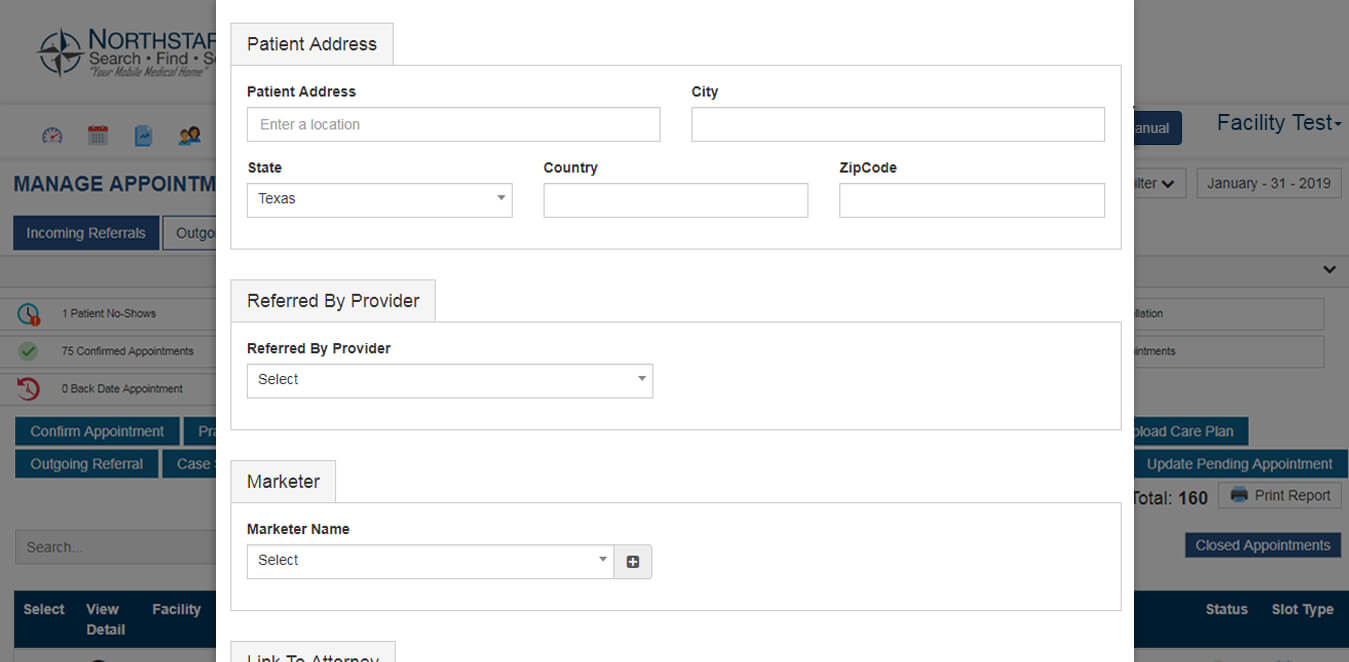The height and width of the screenshot is (662, 1349).
Task: Click the Update Pending Appointment button
Action: click(1239, 464)
